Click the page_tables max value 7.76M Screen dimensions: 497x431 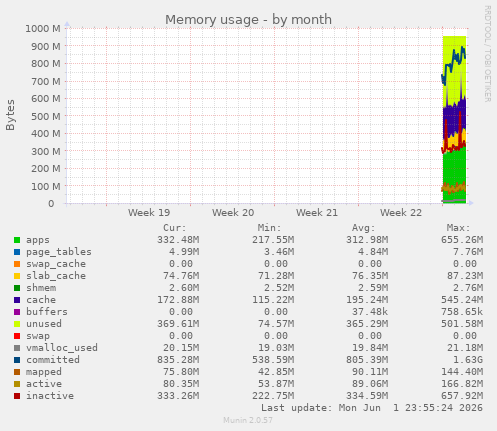pyautogui.click(x=468, y=252)
